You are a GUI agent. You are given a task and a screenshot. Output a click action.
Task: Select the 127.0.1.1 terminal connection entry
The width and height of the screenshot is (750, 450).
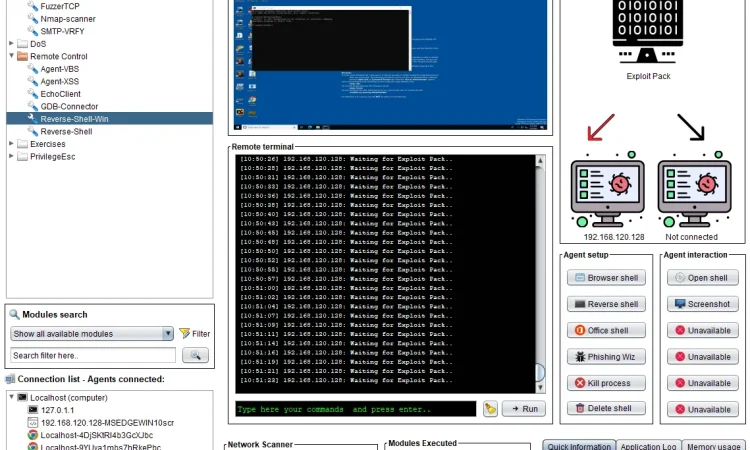(x=59, y=410)
